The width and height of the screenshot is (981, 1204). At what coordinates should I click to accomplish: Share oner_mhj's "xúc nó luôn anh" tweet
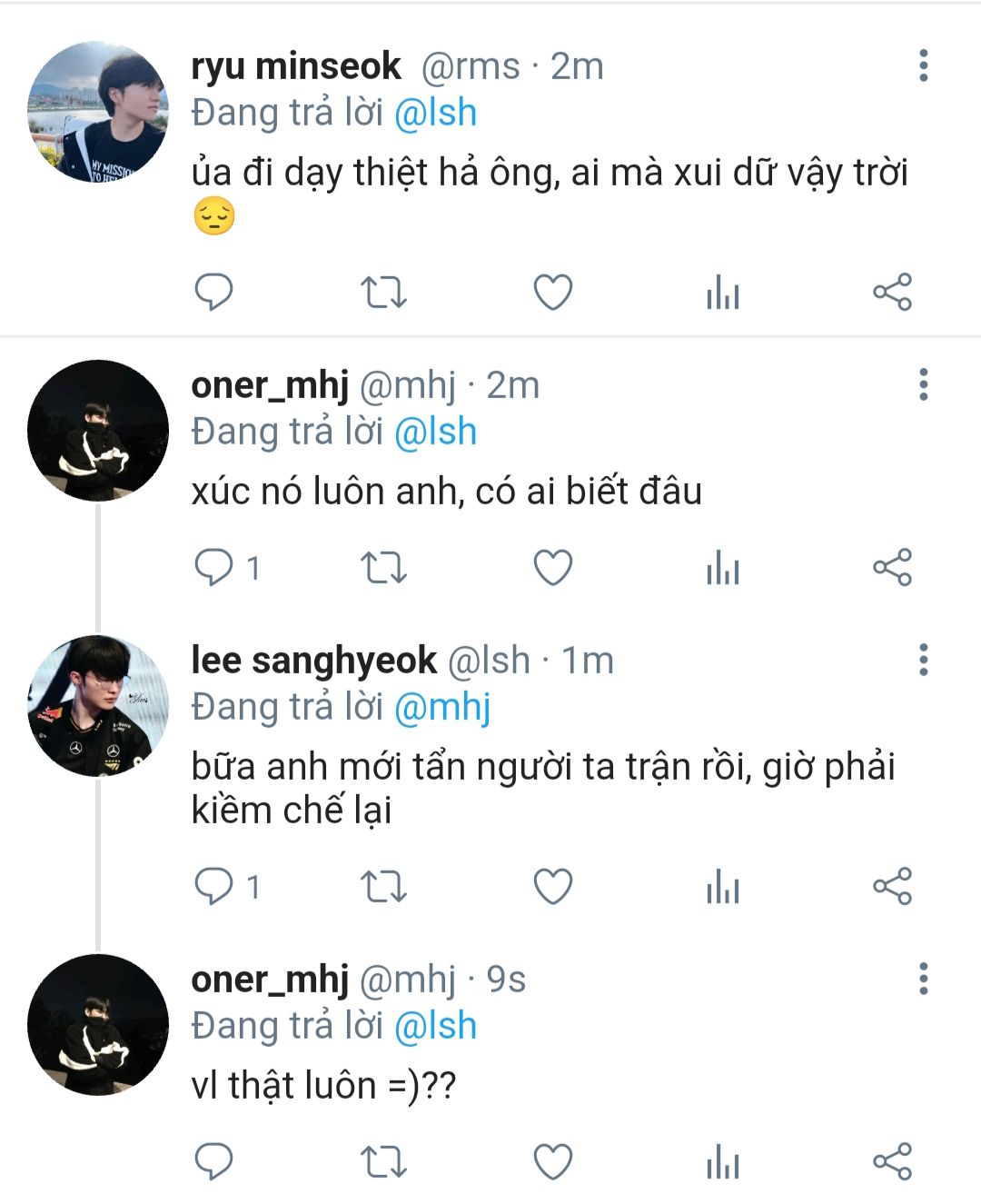pos(892,568)
